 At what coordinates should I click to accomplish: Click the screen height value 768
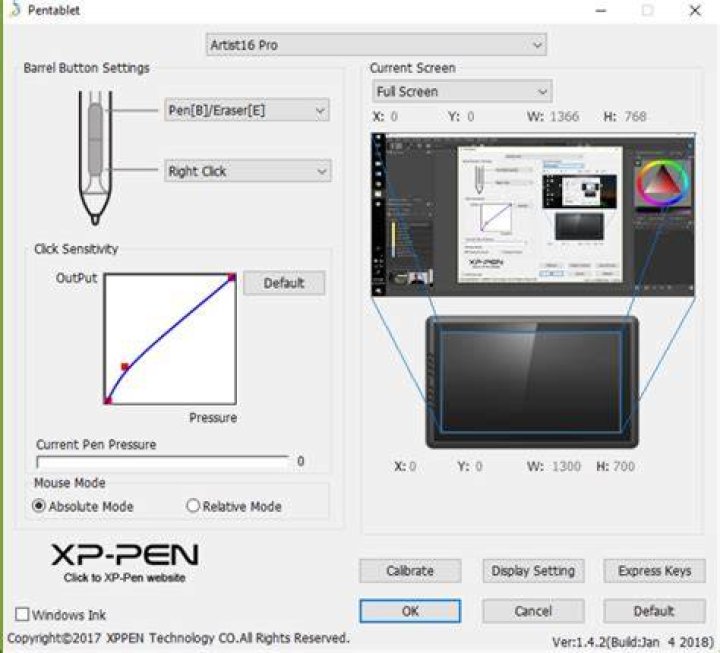tap(636, 117)
